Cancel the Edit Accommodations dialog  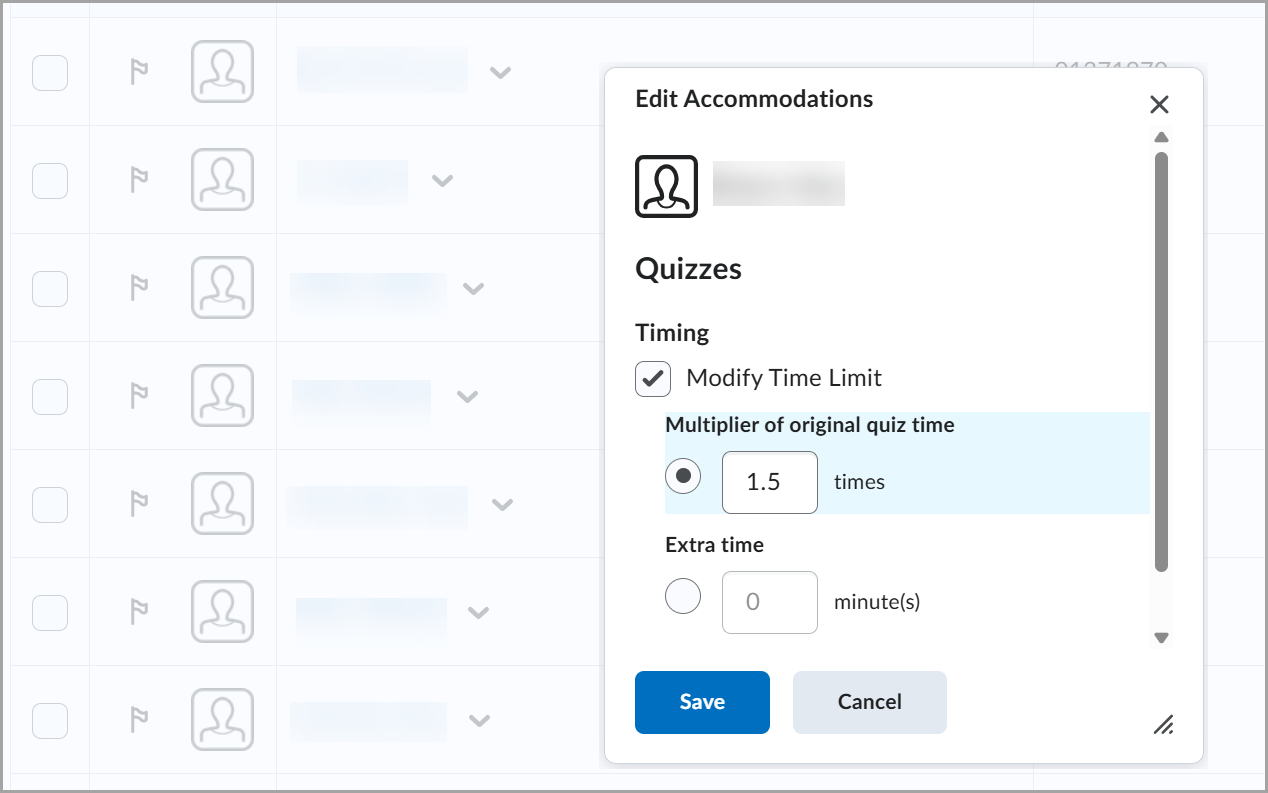(x=869, y=702)
